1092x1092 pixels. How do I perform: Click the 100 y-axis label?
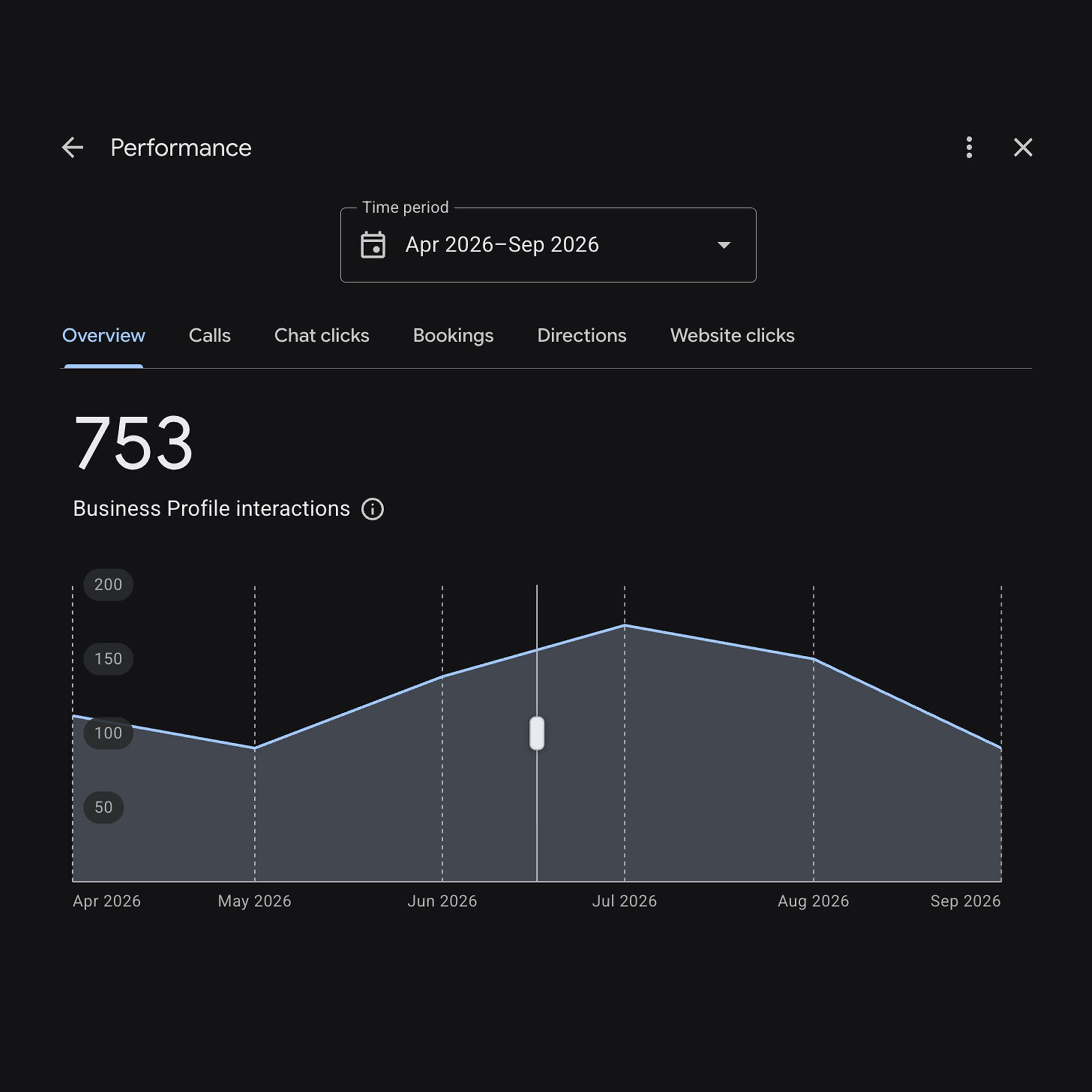pyautogui.click(x=108, y=733)
